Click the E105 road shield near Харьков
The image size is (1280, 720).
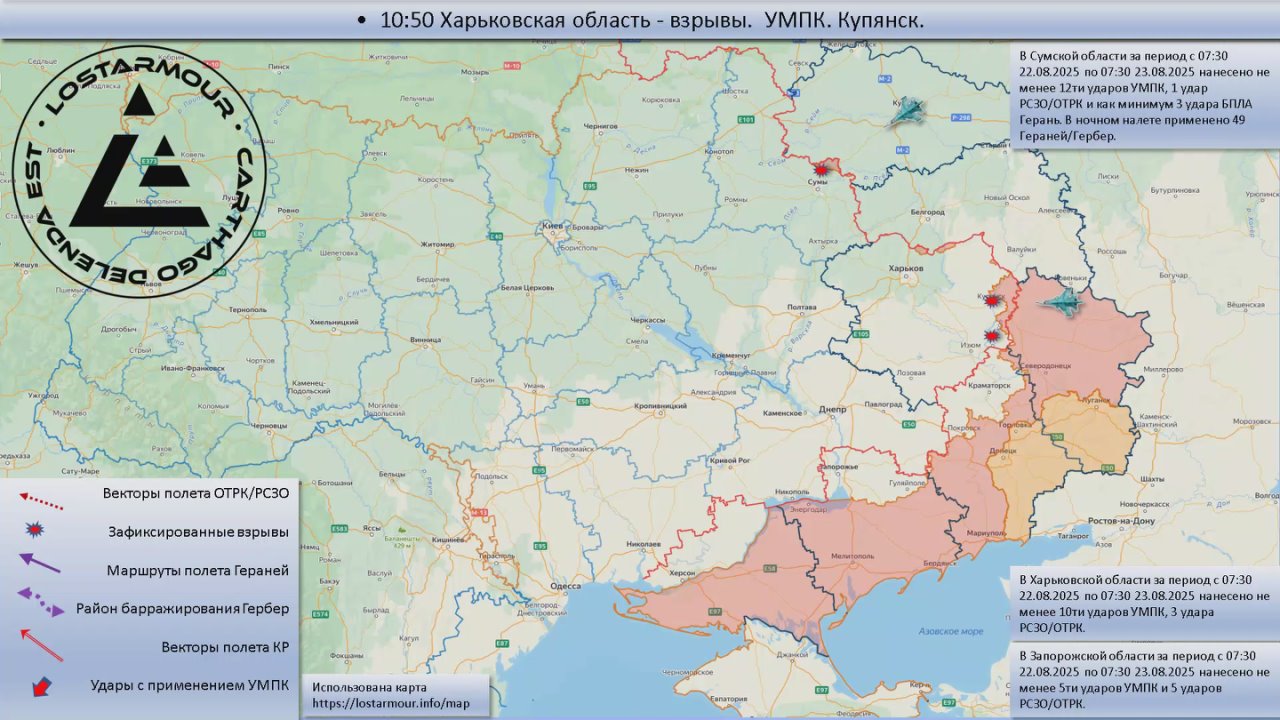pyautogui.click(x=860, y=334)
